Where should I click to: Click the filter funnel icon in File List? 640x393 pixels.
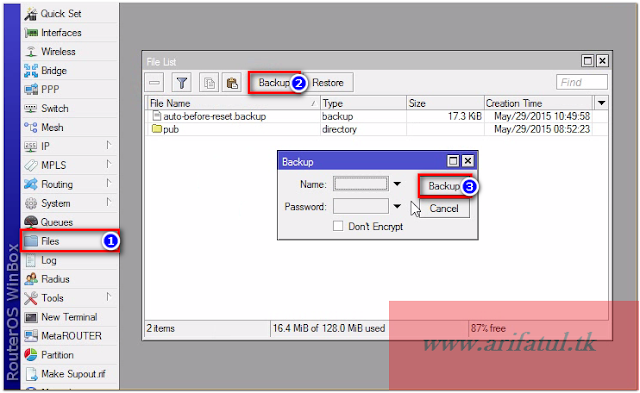pos(182,83)
